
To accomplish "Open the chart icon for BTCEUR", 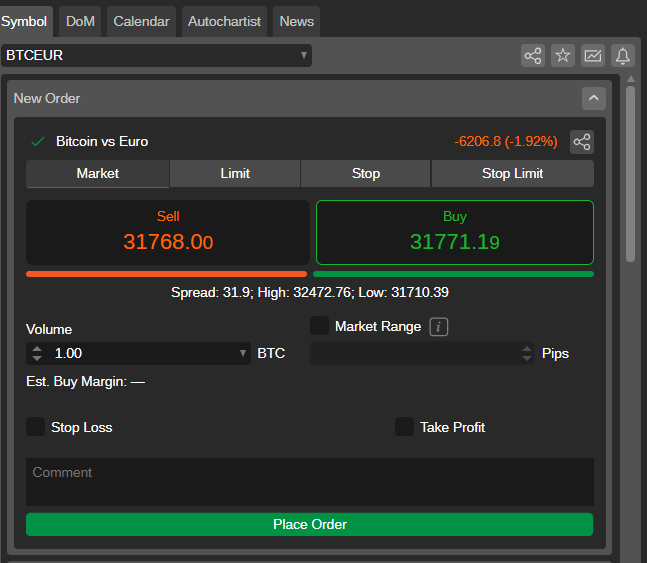I will 593,56.
